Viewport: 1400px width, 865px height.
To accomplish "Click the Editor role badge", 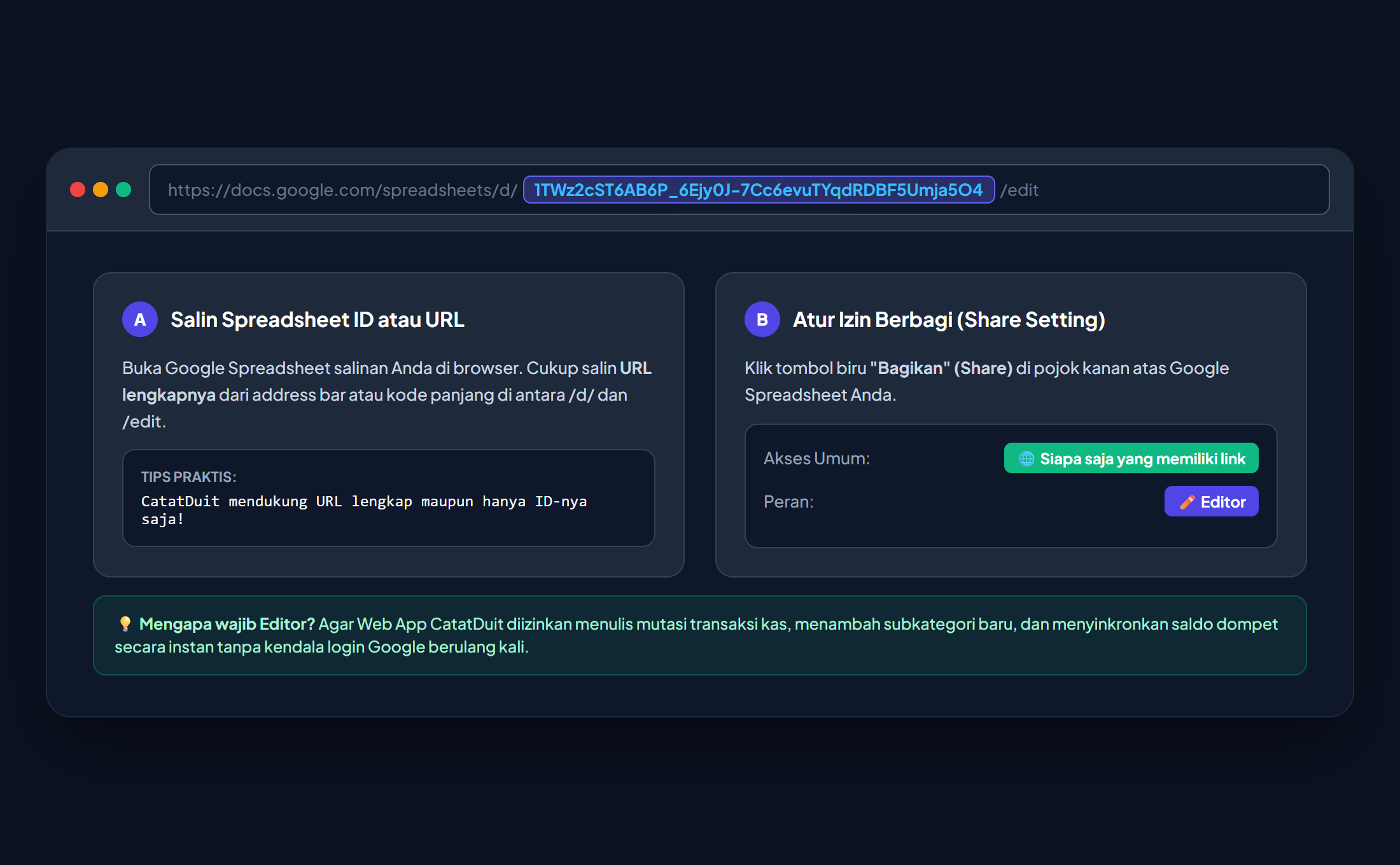I will coord(1211,501).
